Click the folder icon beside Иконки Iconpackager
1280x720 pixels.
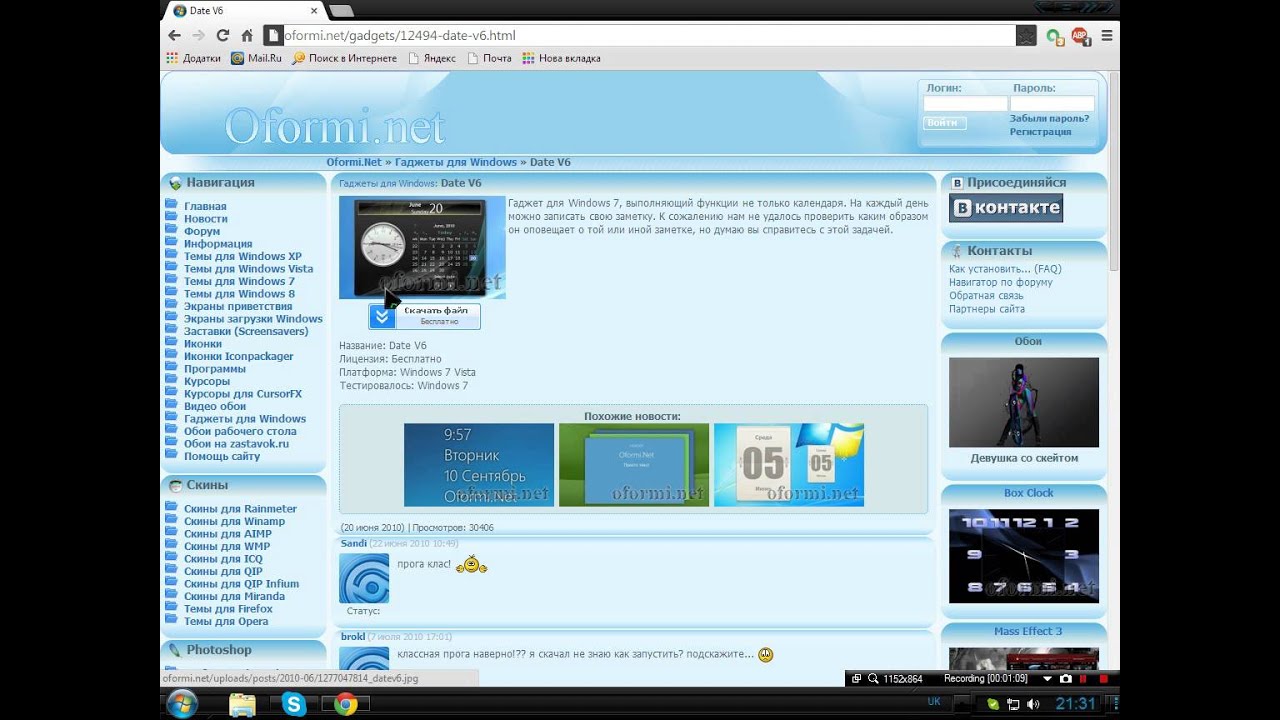171,355
